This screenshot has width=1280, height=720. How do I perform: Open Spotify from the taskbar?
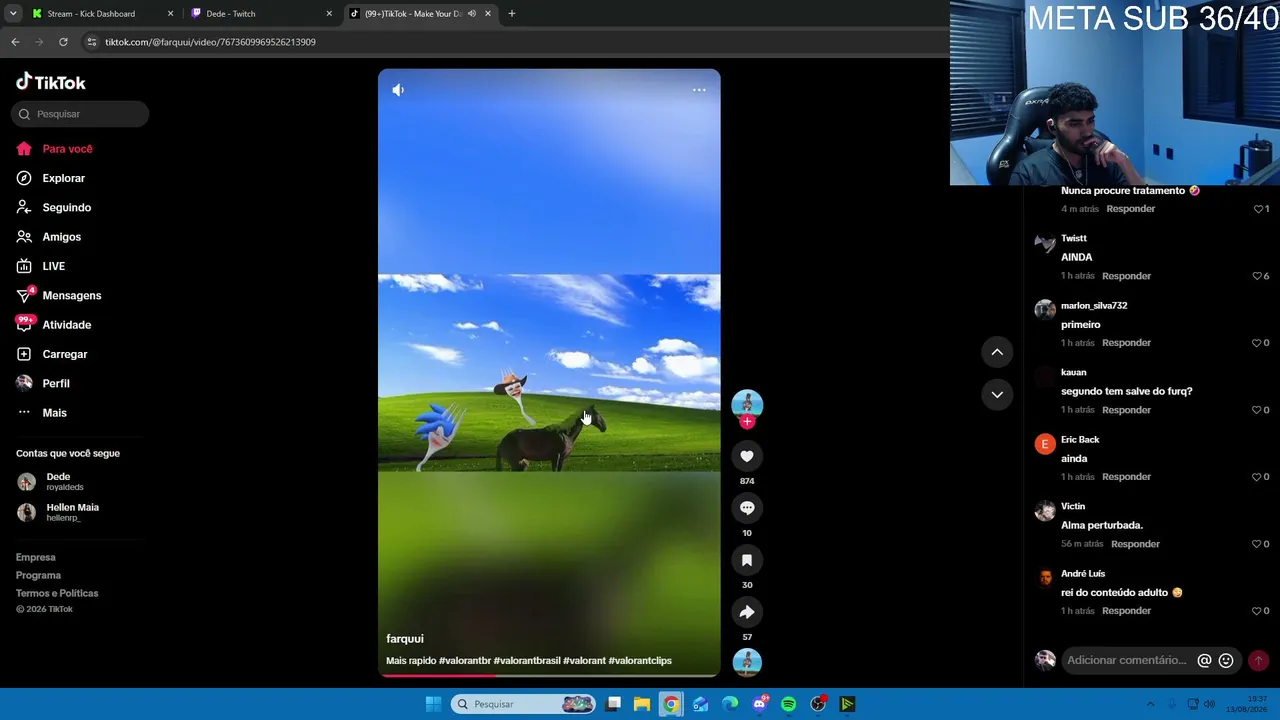(789, 704)
